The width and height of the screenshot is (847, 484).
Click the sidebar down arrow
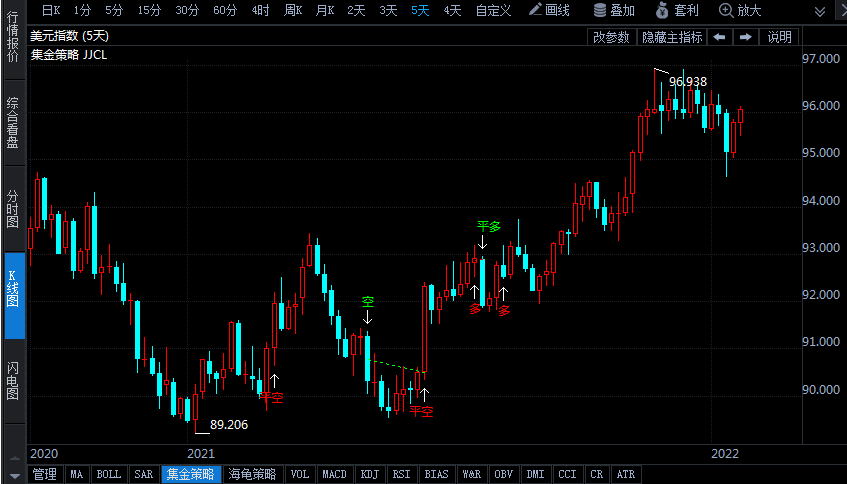tap(15, 476)
